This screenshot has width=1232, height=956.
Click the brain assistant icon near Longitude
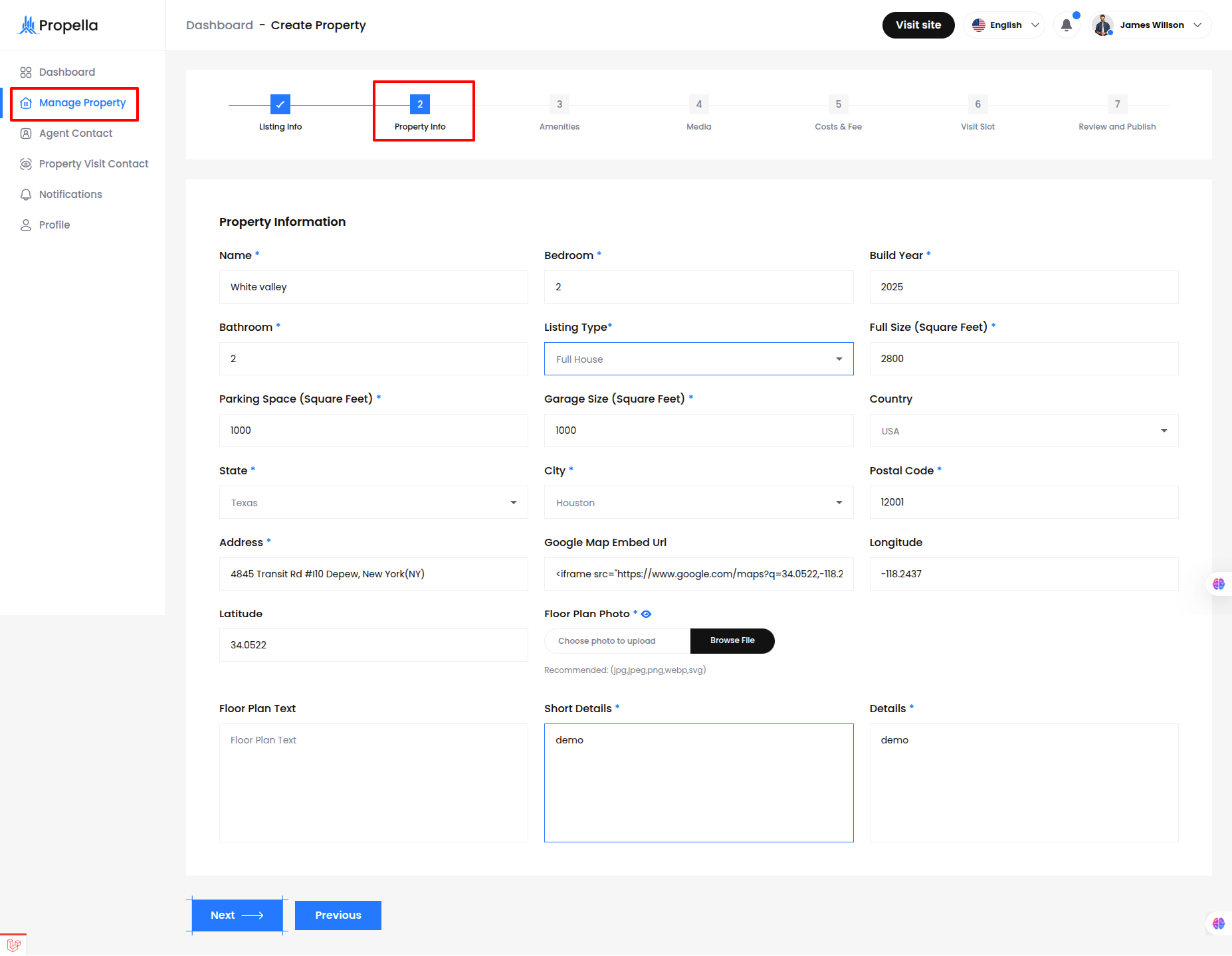[1219, 584]
